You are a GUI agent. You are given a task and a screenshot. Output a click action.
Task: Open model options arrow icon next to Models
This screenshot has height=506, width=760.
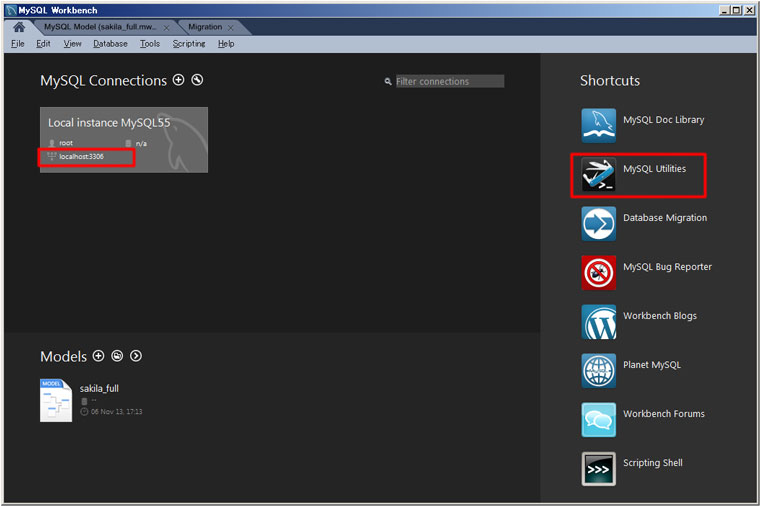[136, 356]
